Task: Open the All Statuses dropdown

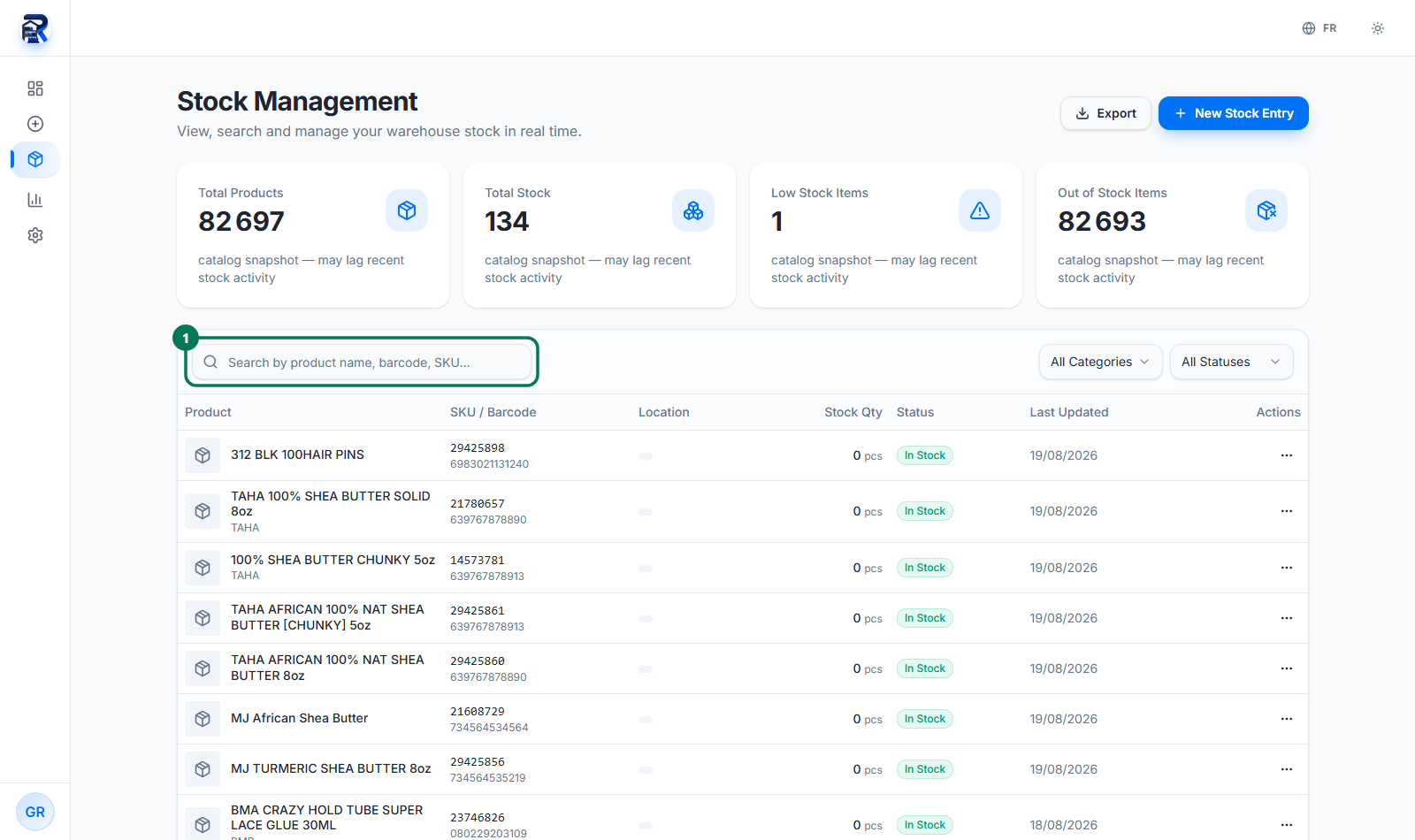Action: pos(1231,362)
